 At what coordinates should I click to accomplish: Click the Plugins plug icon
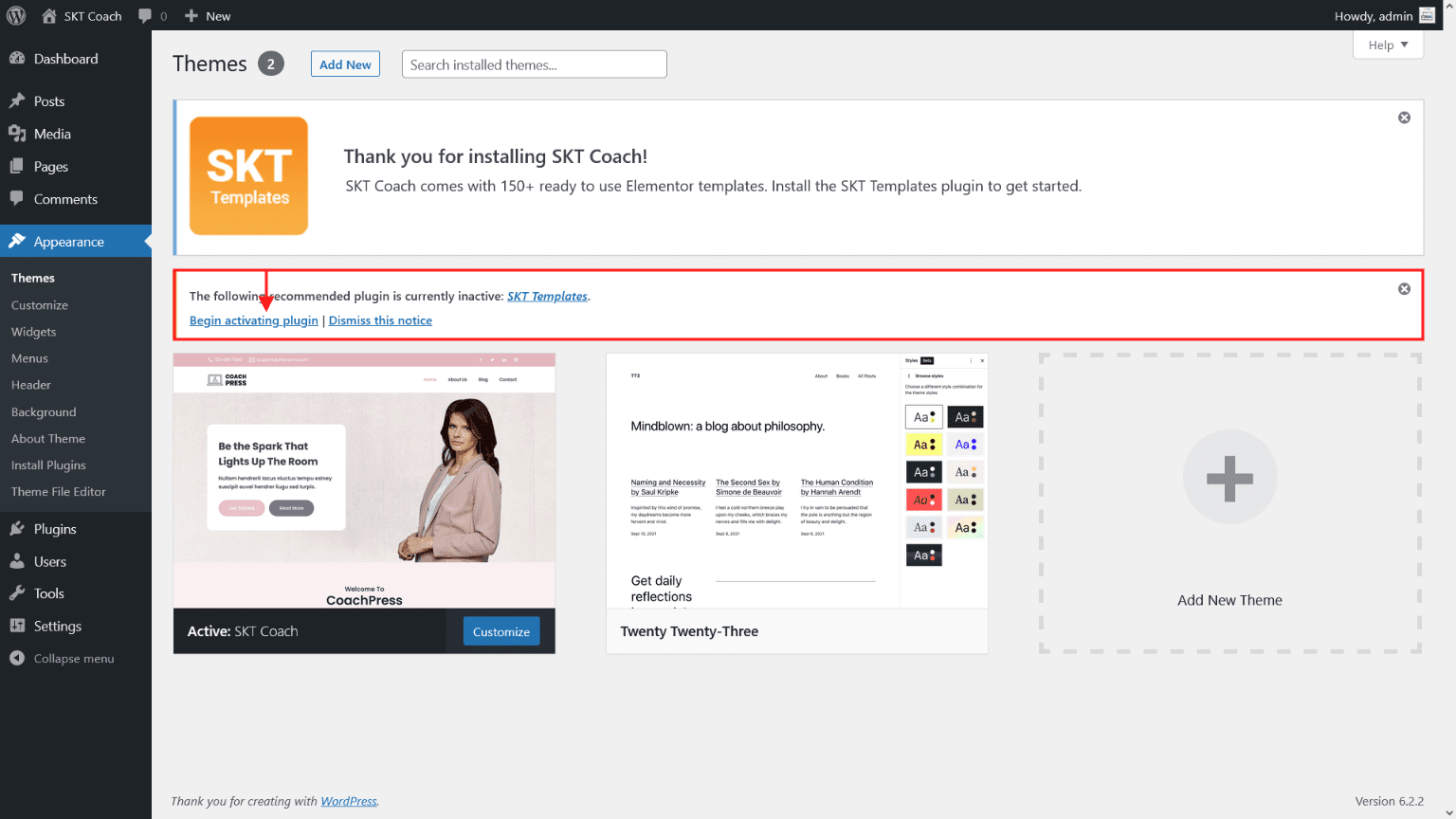pos(17,528)
